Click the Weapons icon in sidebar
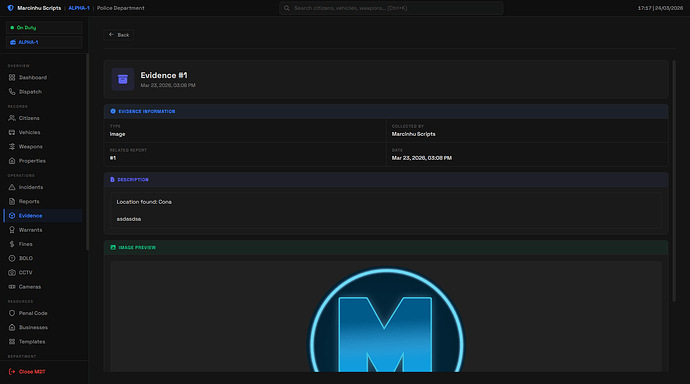Image resolution: width=690 pixels, height=384 pixels. click(12, 146)
